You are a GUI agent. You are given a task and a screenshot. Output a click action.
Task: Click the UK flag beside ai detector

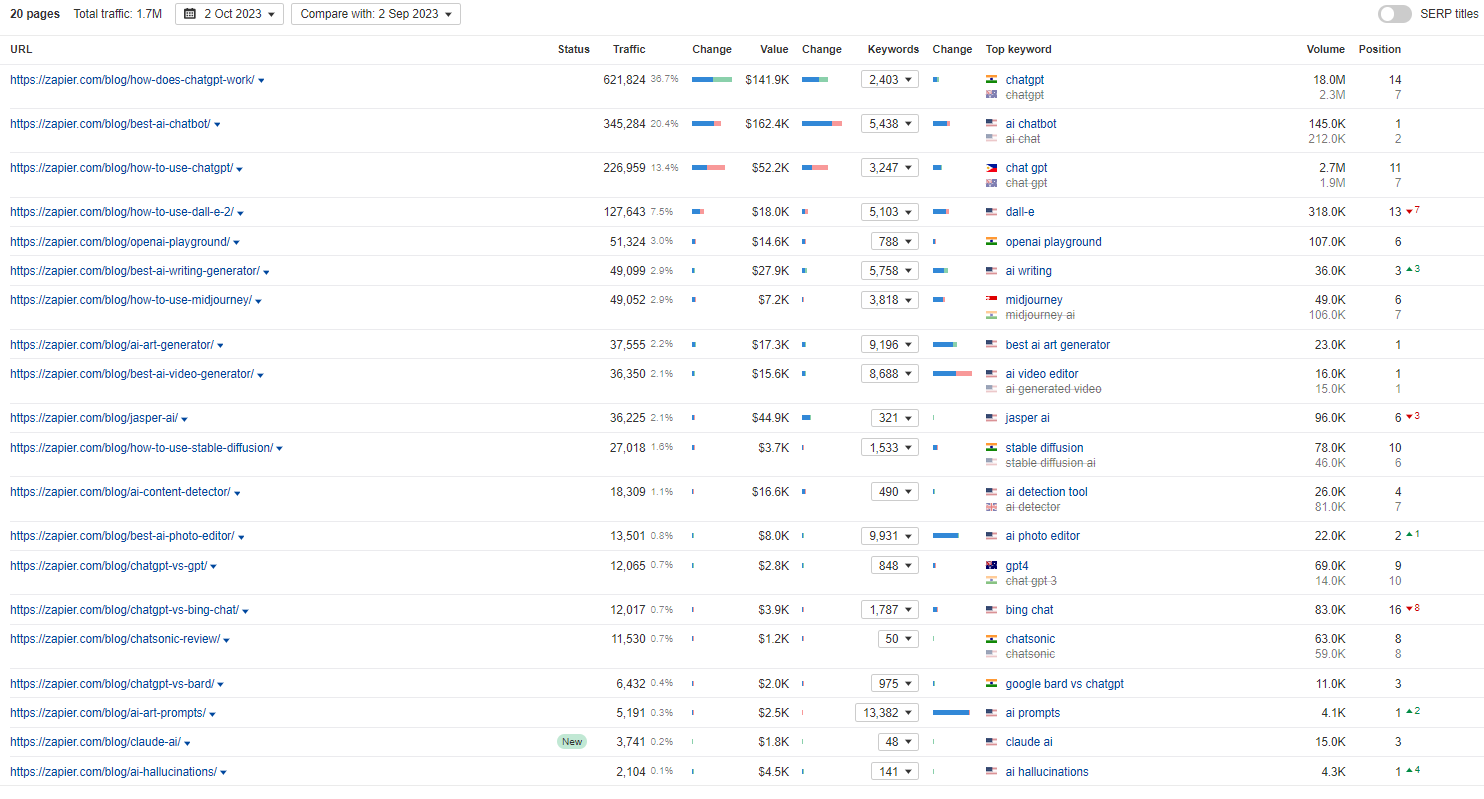coord(991,507)
